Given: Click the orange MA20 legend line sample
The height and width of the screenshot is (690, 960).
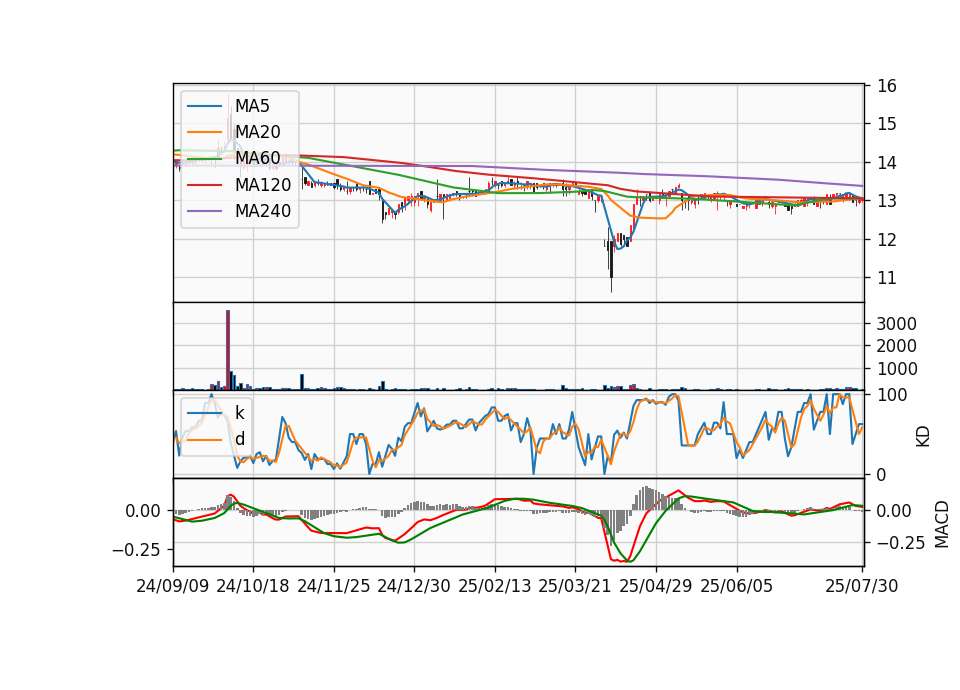Looking at the screenshot, I should click(204, 132).
